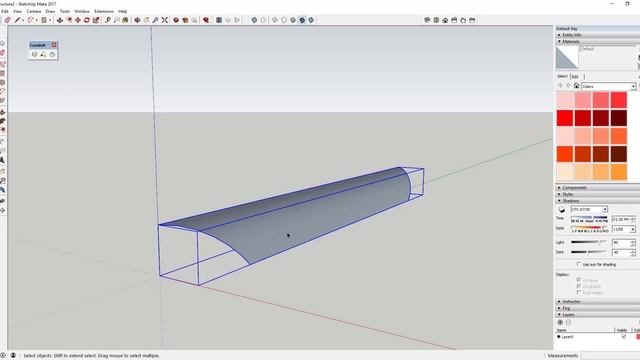Select the Paint Bucket tool
Viewport: 640px width, 360px height.
pos(125,20)
